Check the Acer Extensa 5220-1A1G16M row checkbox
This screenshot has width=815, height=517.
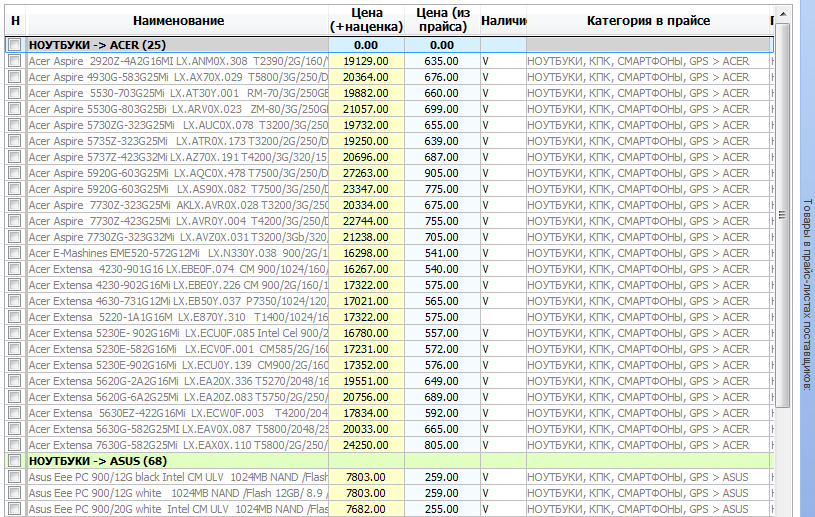[15, 317]
